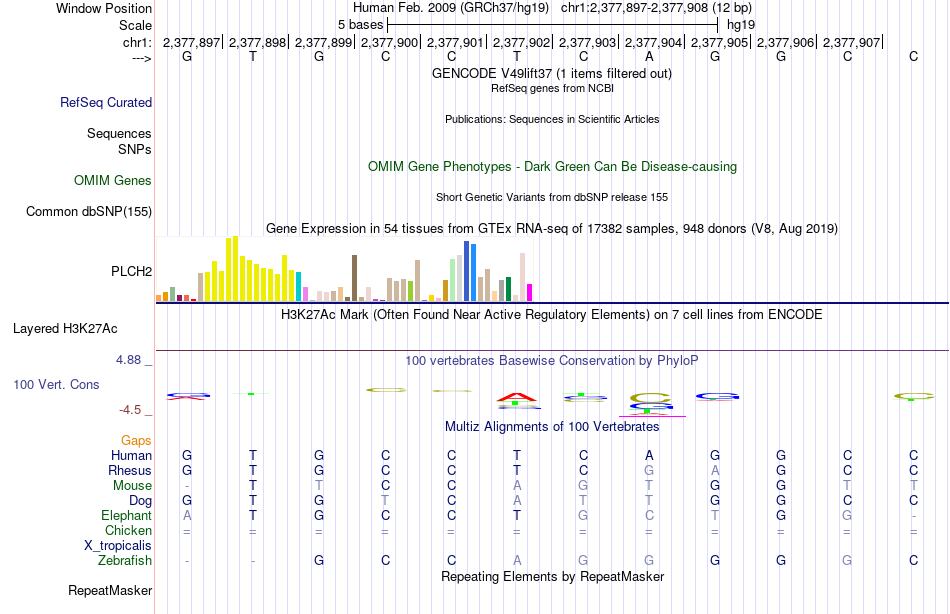Click the hg19 label beside scale bar
The width and height of the screenshot is (950, 614).
(x=741, y=25)
